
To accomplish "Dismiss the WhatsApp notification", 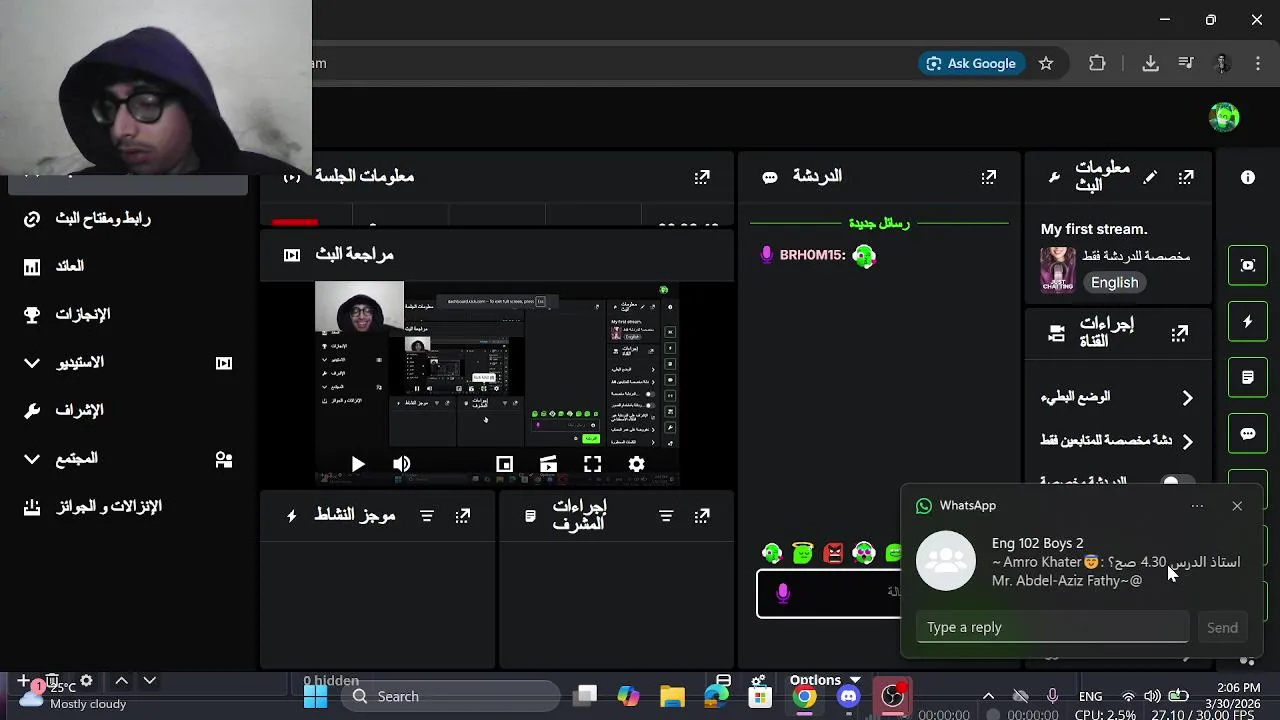I will 1237,506.
